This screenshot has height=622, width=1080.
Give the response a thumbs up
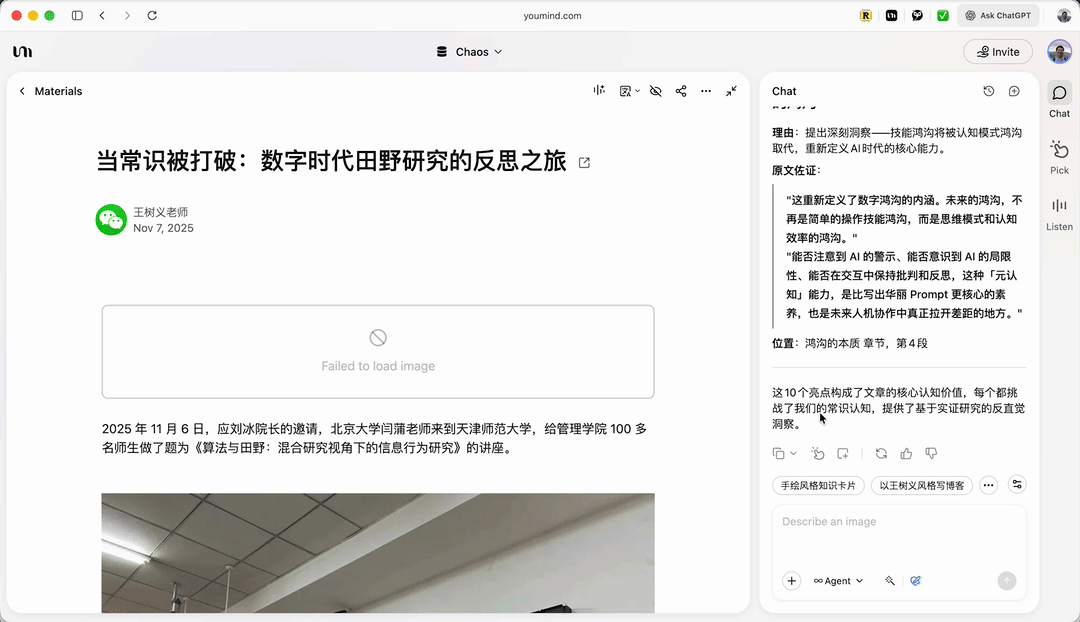(906, 453)
